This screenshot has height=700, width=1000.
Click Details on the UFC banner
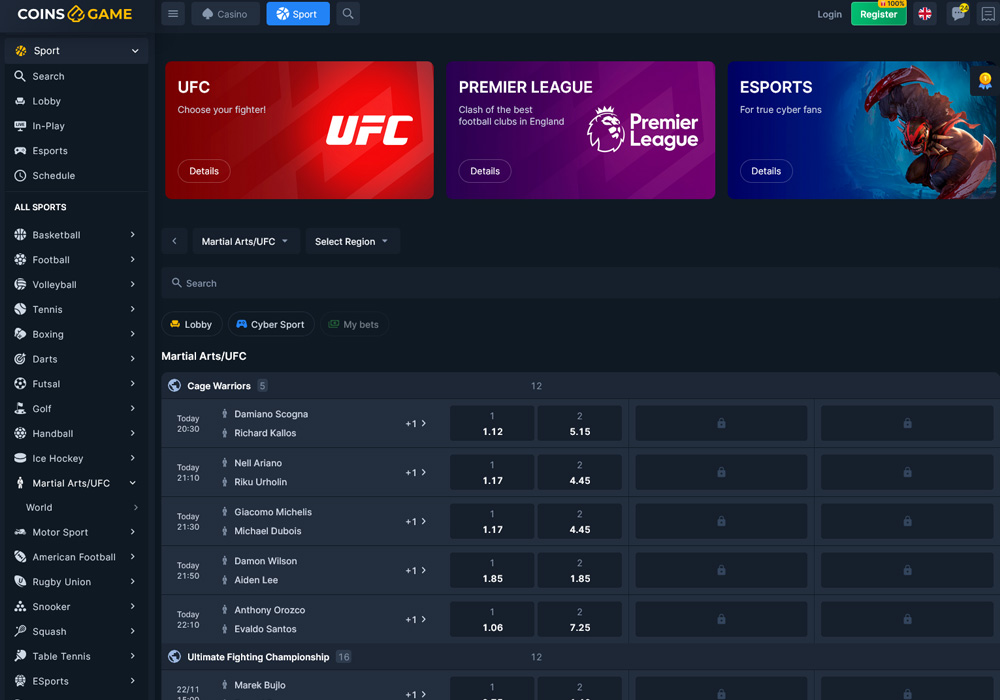pyautogui.click(x=203, y=171)
